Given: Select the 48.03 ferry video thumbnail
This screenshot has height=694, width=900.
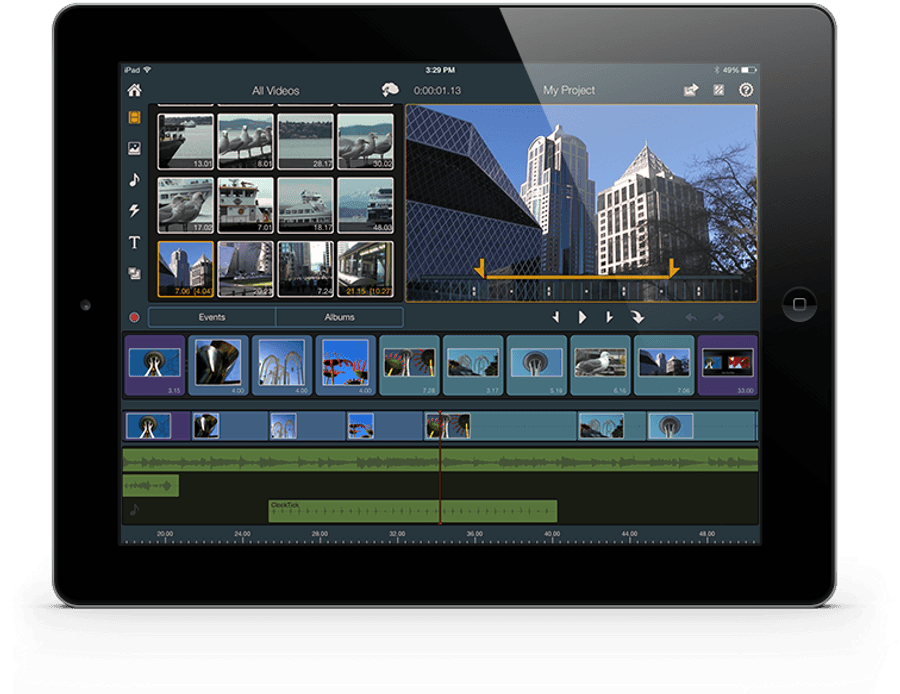Looking at the screenshot, I should [365, 205].
